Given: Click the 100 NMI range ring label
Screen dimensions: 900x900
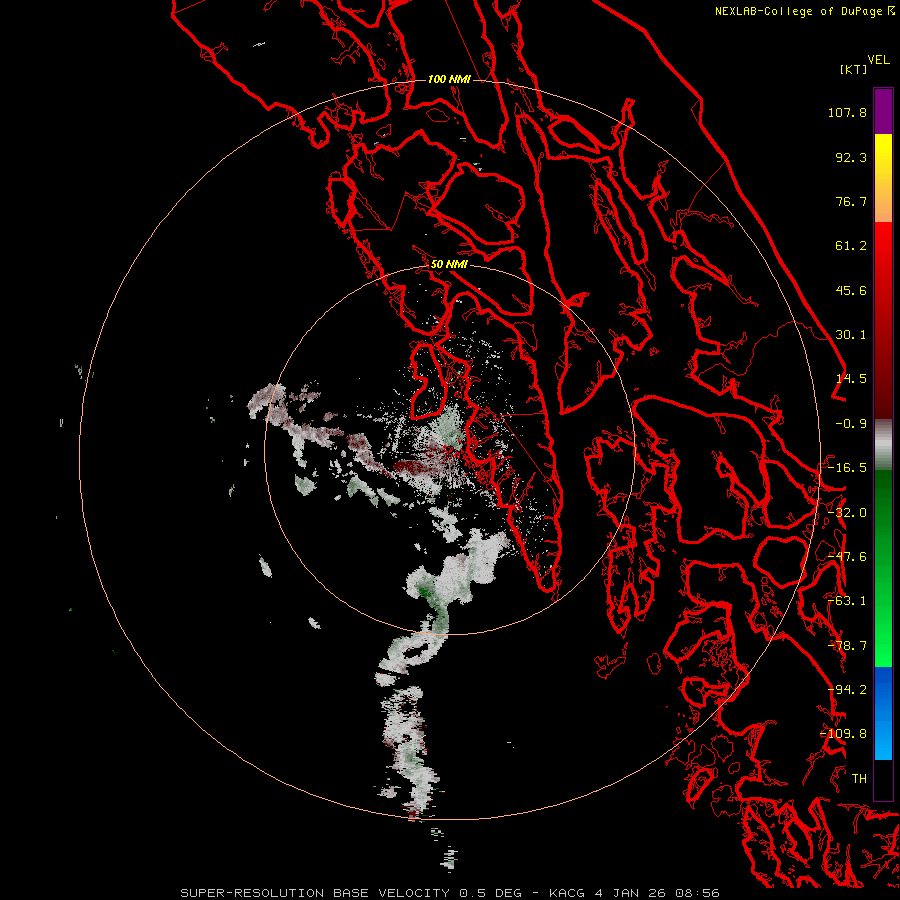Looking at the screenshot, I should point(449,79).
